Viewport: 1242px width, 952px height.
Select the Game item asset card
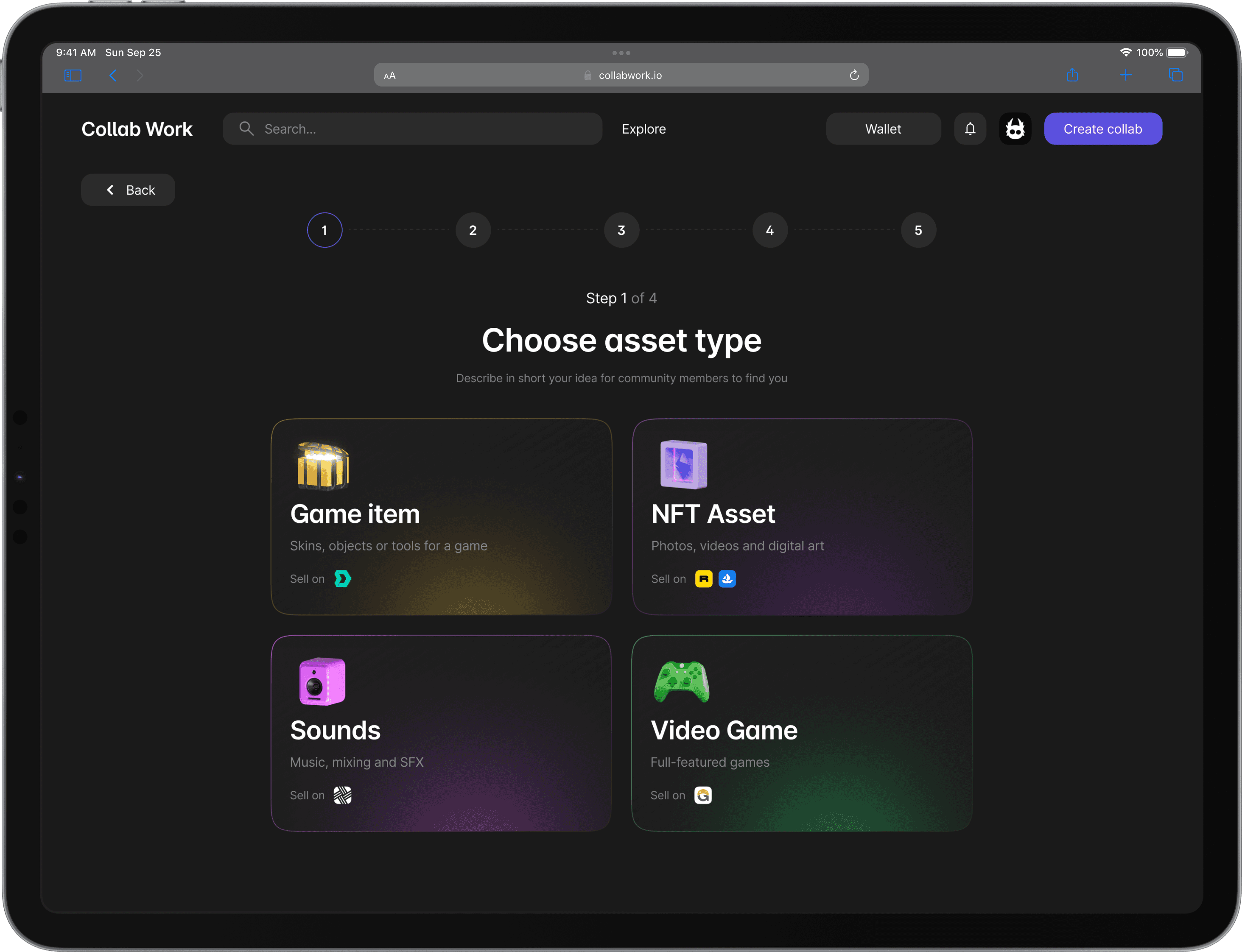click(x=441, y=516)
